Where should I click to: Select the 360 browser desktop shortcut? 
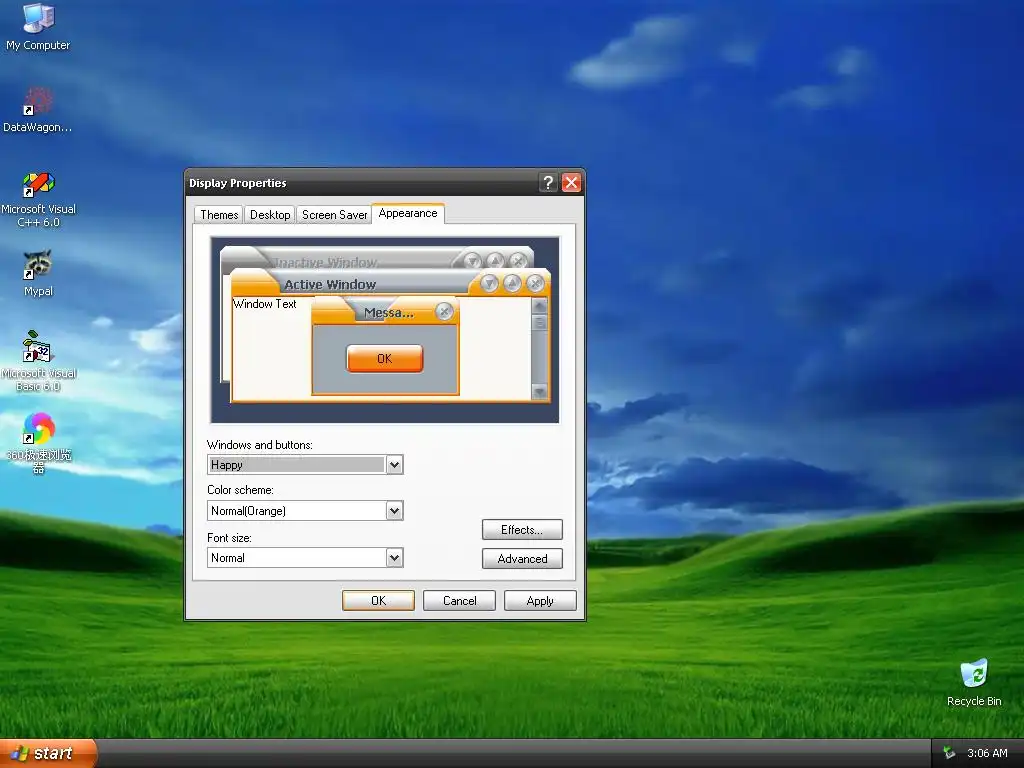pyautogui.click(x=38, y=442)
